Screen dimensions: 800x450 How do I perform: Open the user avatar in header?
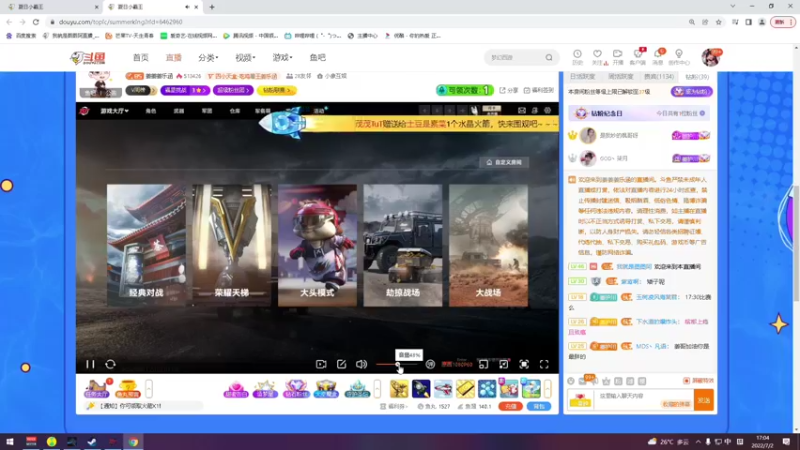tap(711, 58)
